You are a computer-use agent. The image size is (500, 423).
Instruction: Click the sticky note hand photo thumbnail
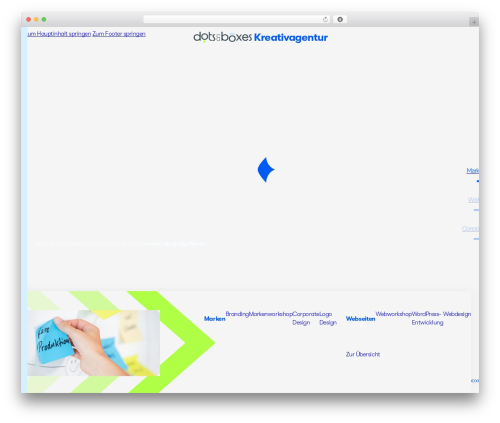point(93,343)
